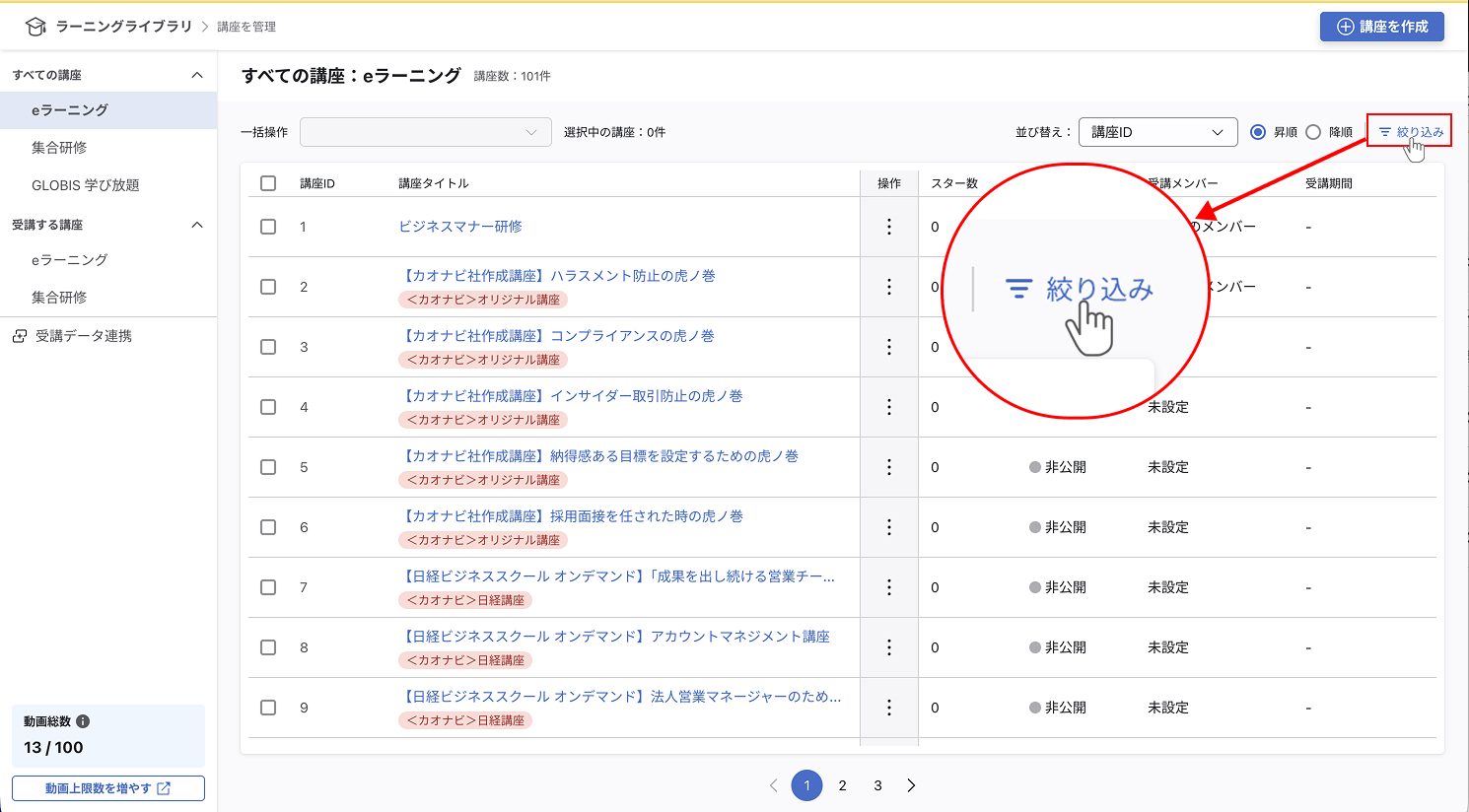Open the three-dot menu for course 5

coord(889,467)
